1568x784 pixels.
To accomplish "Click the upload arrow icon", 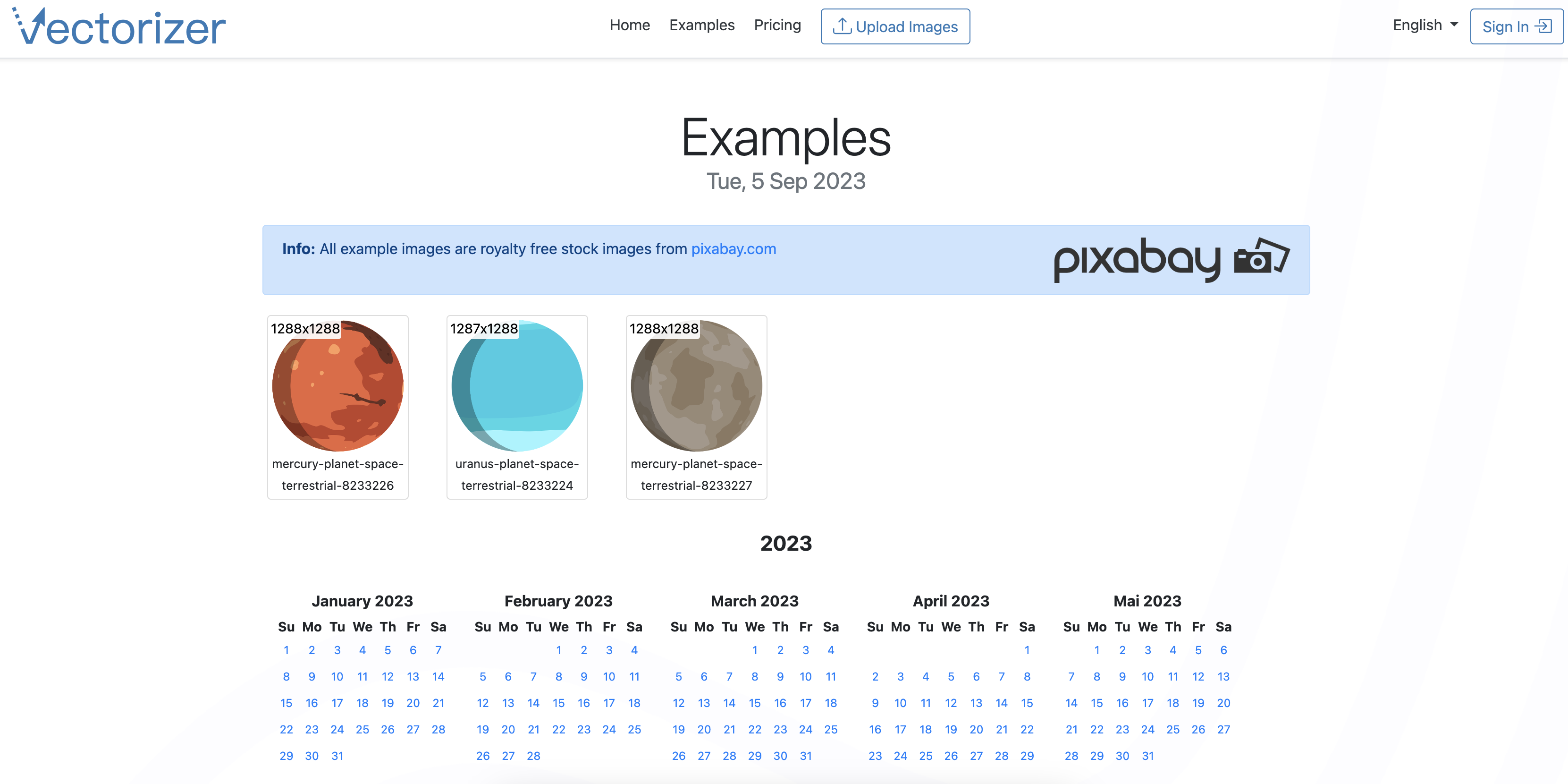I will [842, 26].
